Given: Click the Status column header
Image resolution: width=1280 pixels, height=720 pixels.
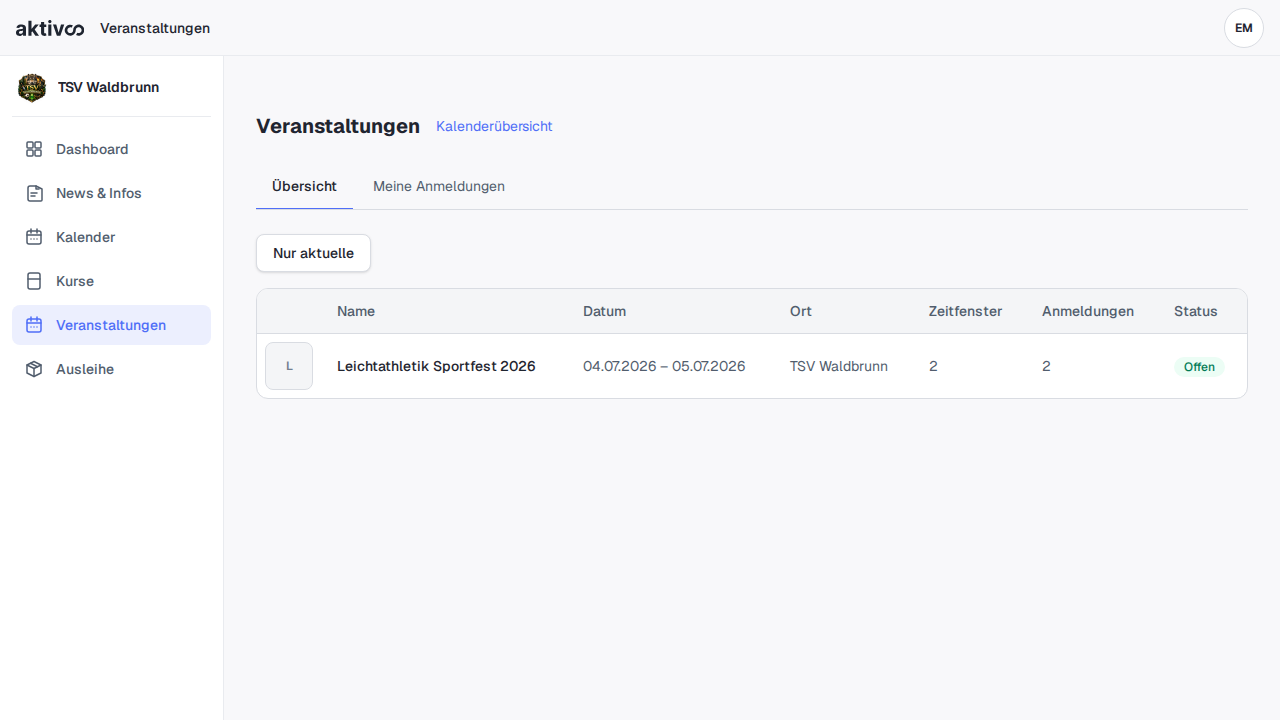Looking at the screenshot, I should tap(1196, 311).
